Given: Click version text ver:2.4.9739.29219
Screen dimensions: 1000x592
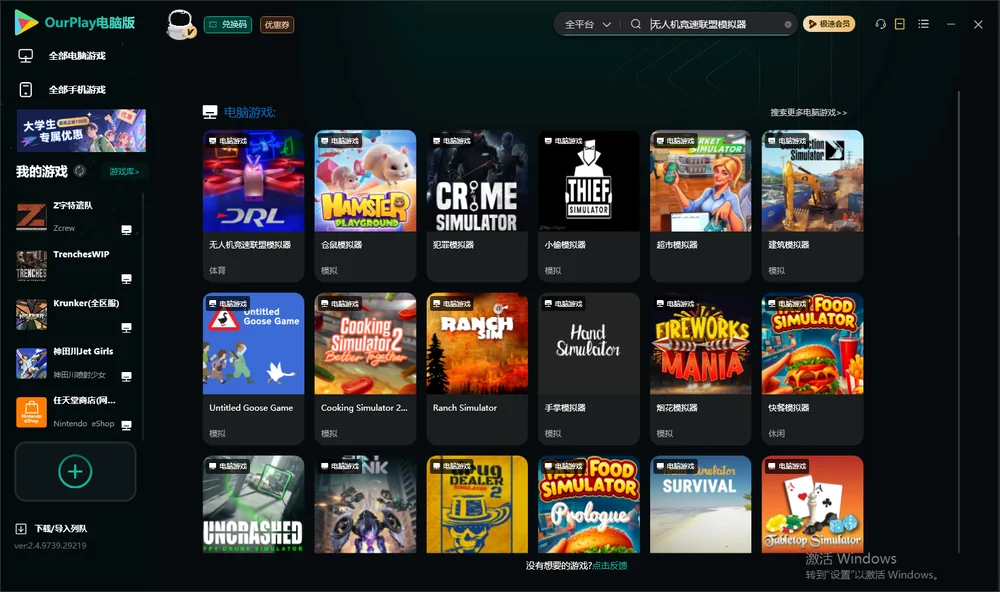Looking at the screenshot, I should click(x=50, y=545).
